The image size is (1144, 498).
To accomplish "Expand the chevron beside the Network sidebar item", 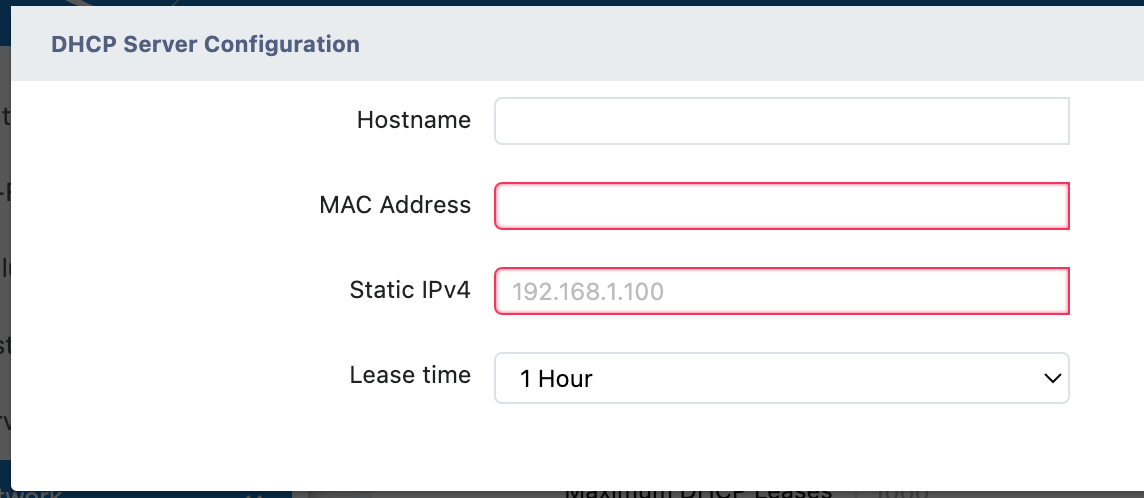I will 254,495.
